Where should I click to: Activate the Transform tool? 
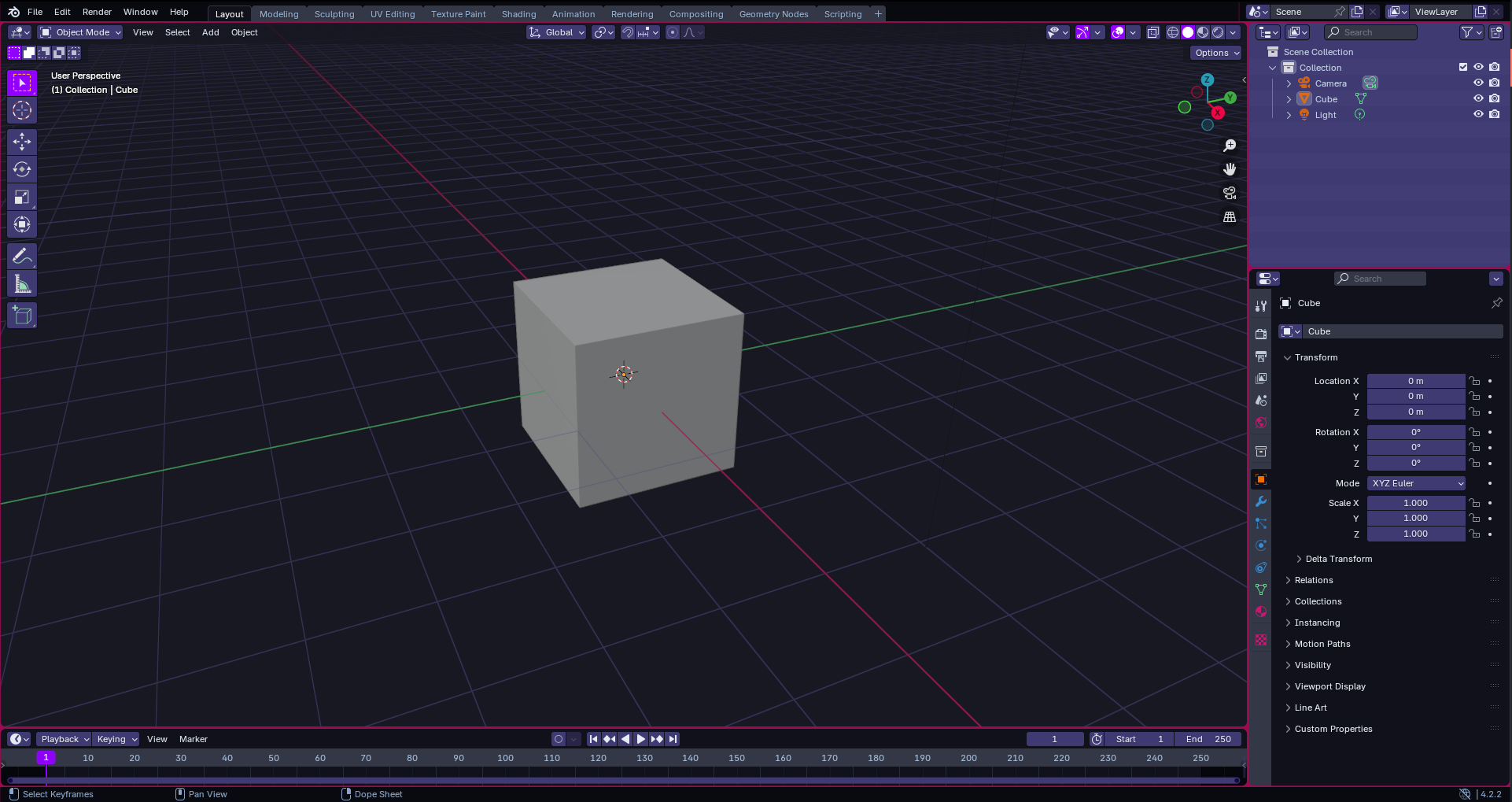[22, 224]
